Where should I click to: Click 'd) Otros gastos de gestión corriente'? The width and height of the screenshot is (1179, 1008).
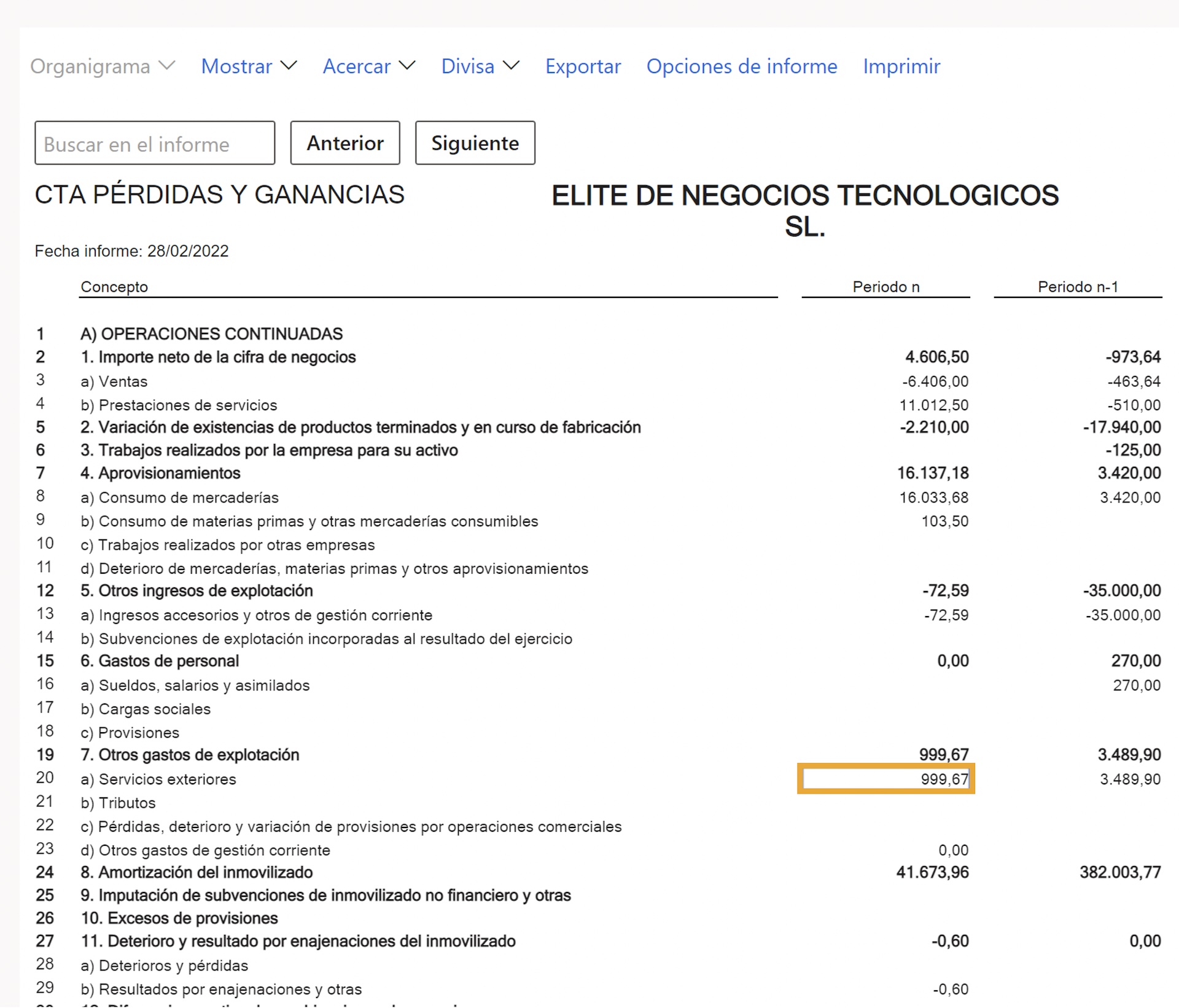pyautogui.click(x=206, y=851)
